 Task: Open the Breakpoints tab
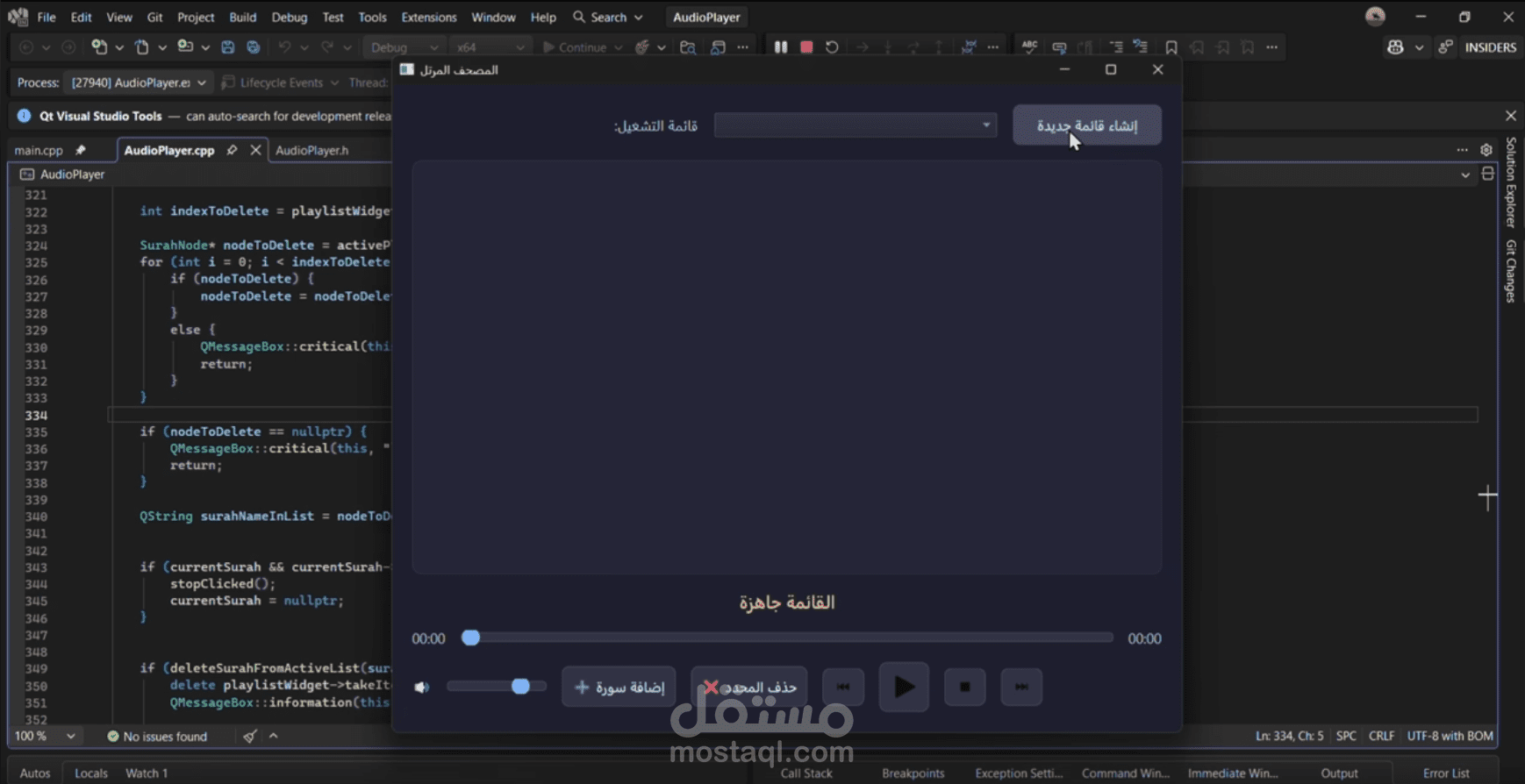[x=913, y=773]
